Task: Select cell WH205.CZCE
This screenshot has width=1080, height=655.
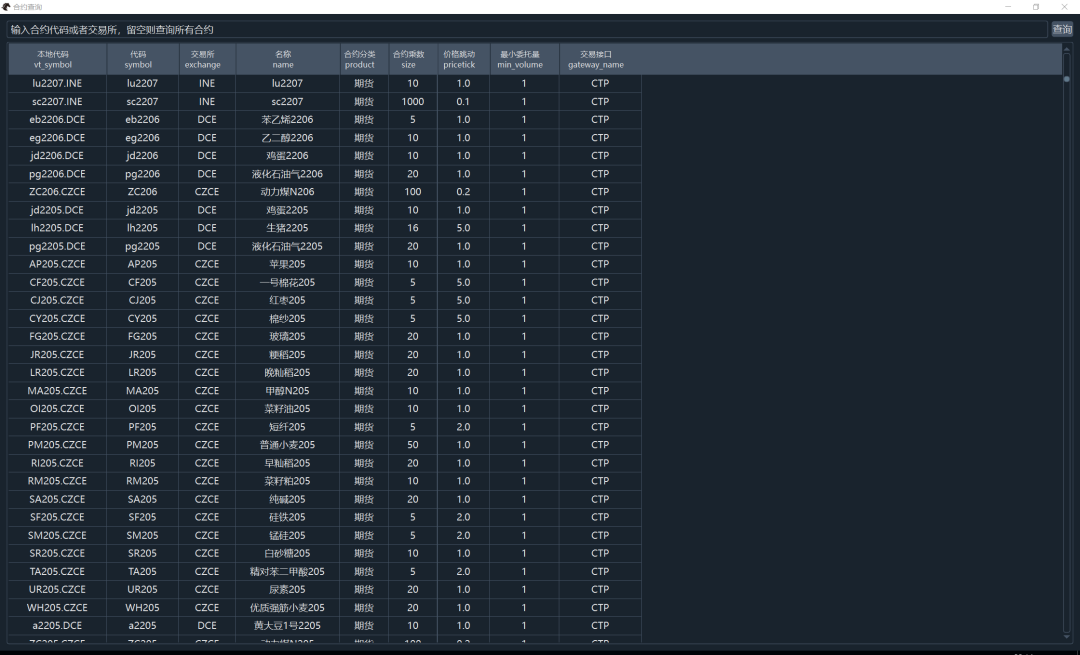Action: (57, 607)
